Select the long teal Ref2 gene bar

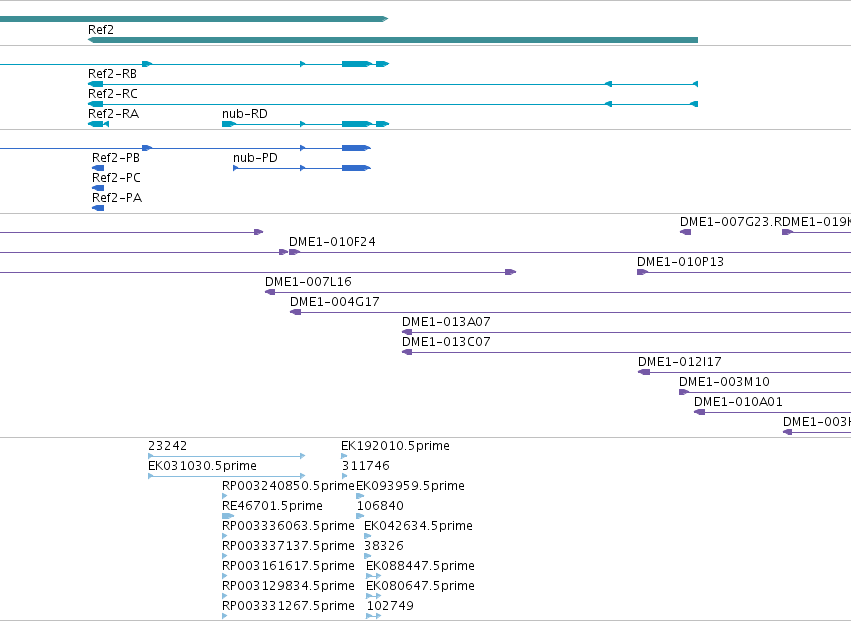(x=393, y=40)
